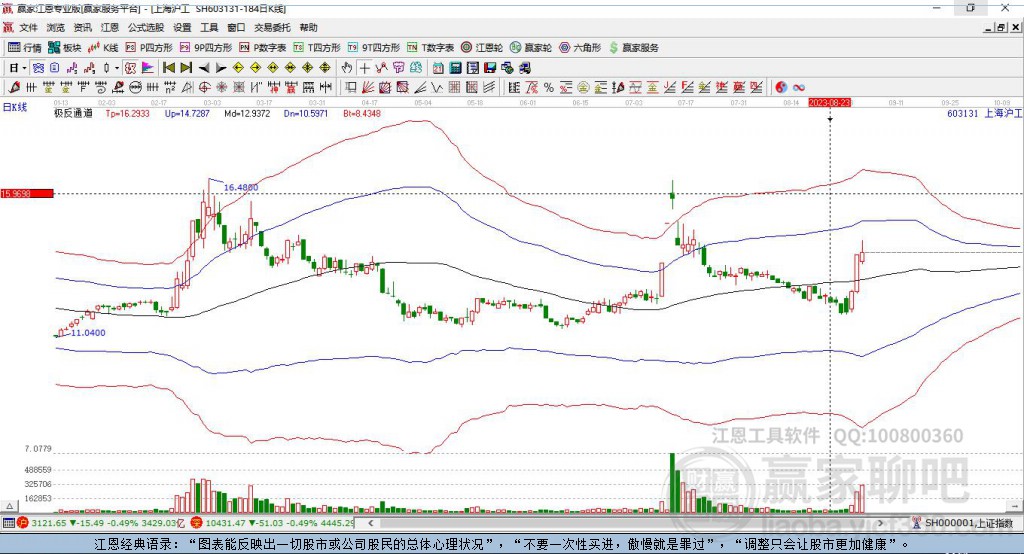Click the 赢家轮 wheel icon button

(530, 48)
